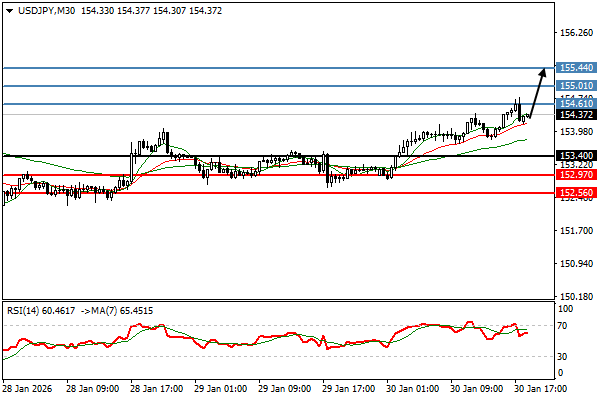The width and height of the screenshot is (600, 400).
Task: Click the black upward forecast arrow
Action: pos(537,92)
